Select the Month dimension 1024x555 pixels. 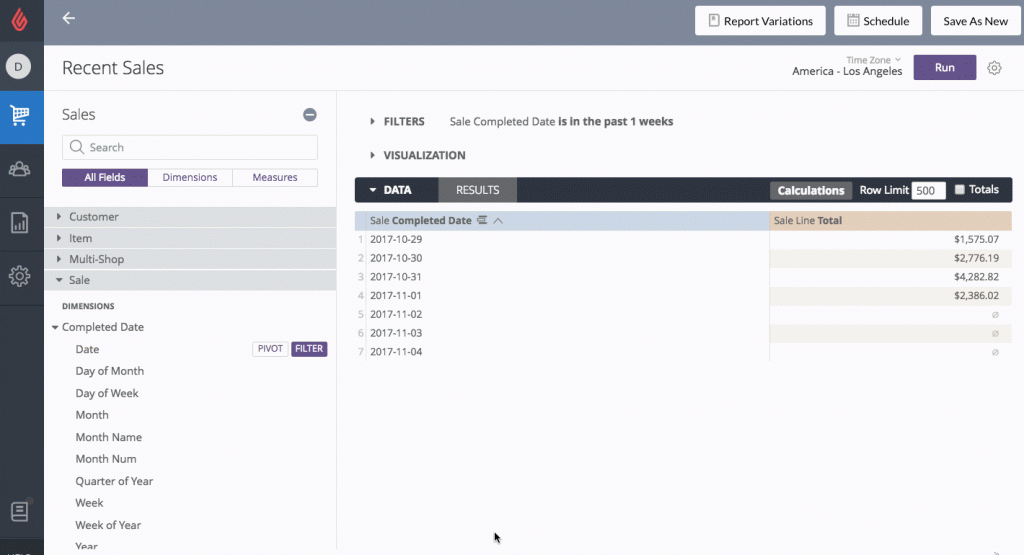(x=92, y=415)
